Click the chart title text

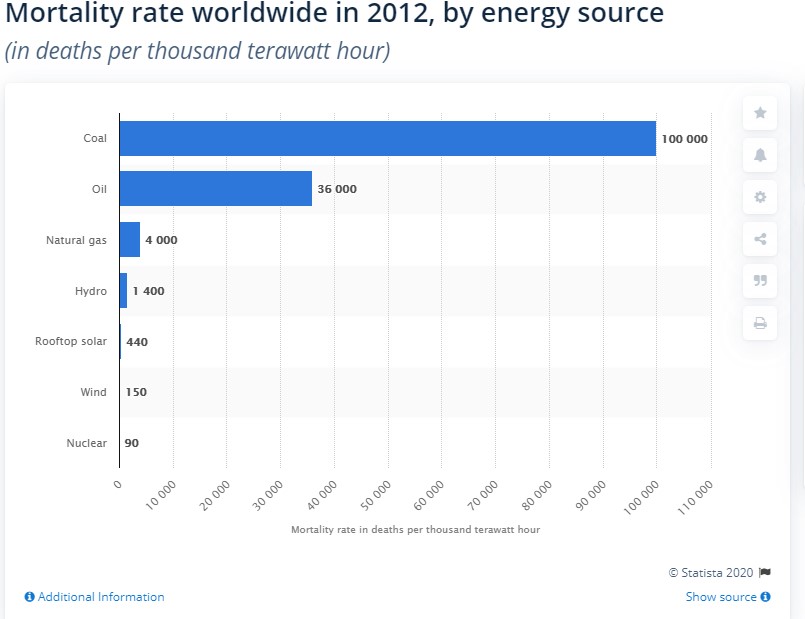(334, 15)
